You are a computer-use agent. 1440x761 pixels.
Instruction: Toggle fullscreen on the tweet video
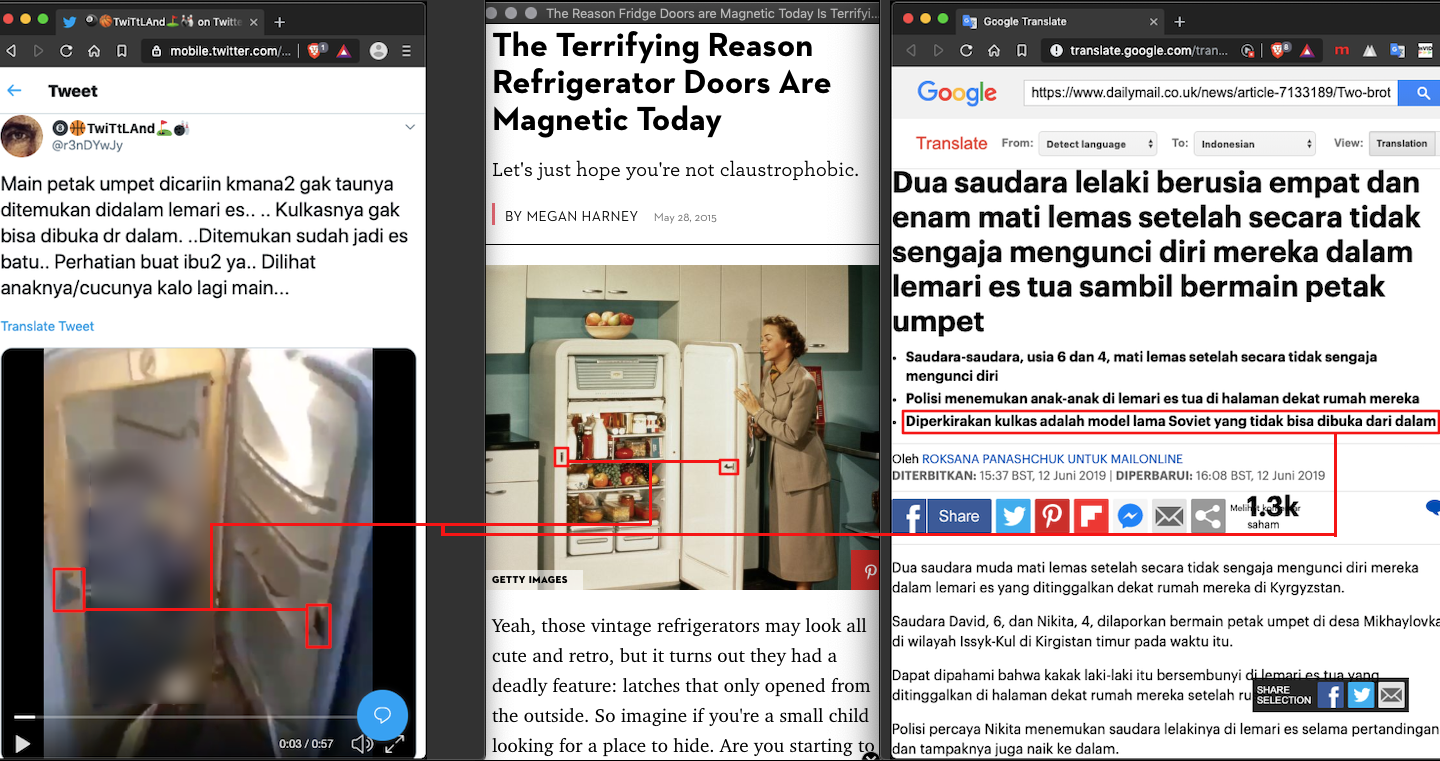395,743
